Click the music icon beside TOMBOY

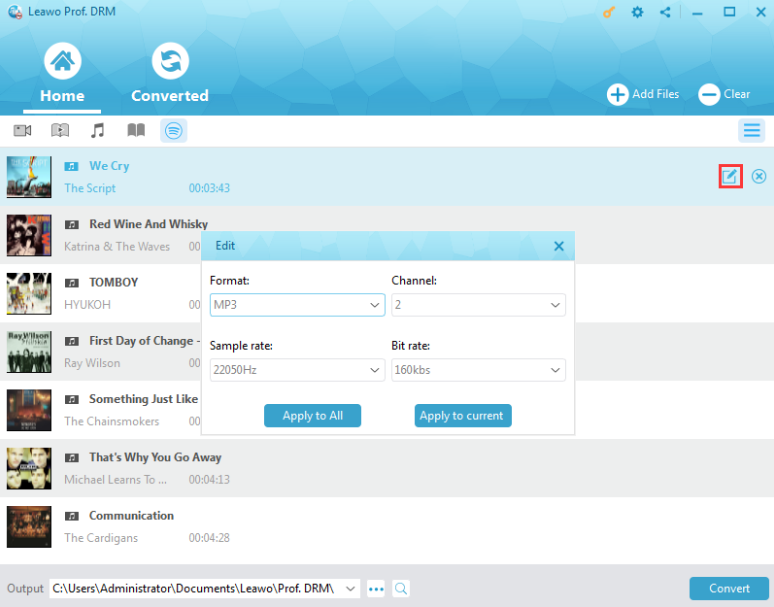pyautogui.click(x=72, y=283)
